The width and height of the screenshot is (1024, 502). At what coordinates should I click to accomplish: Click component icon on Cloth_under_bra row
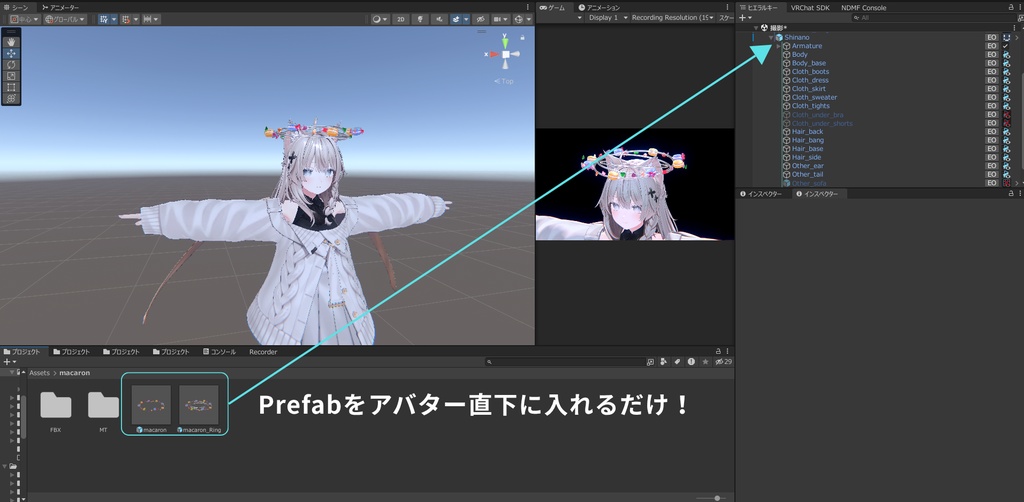click(1007, 115)
